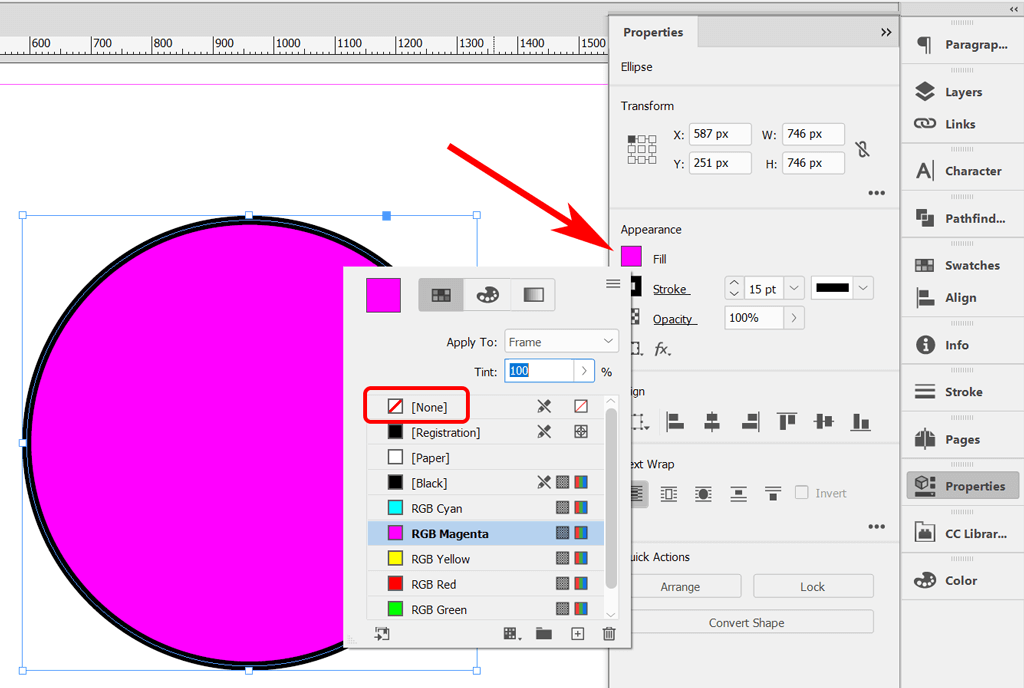Switch to the gradient mode icon
The height and width of the screenshot is (688, 1024).
pos(533,295)
